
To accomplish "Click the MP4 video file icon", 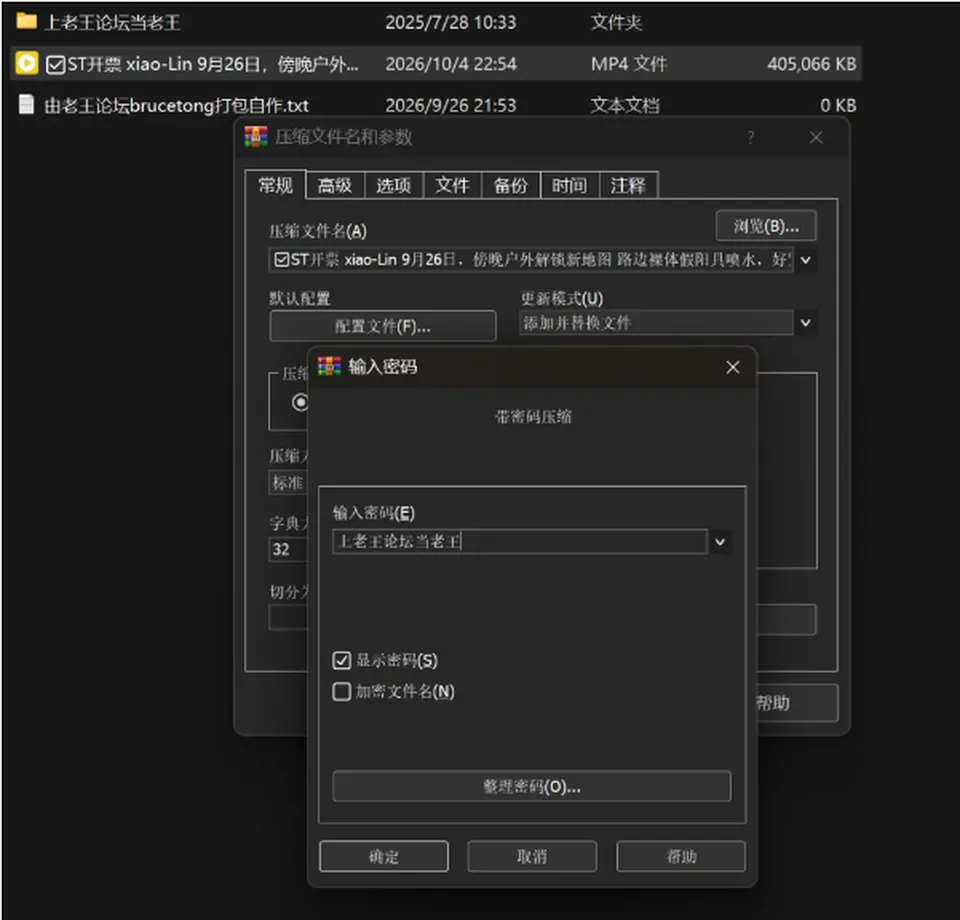I will click(26, 63).
